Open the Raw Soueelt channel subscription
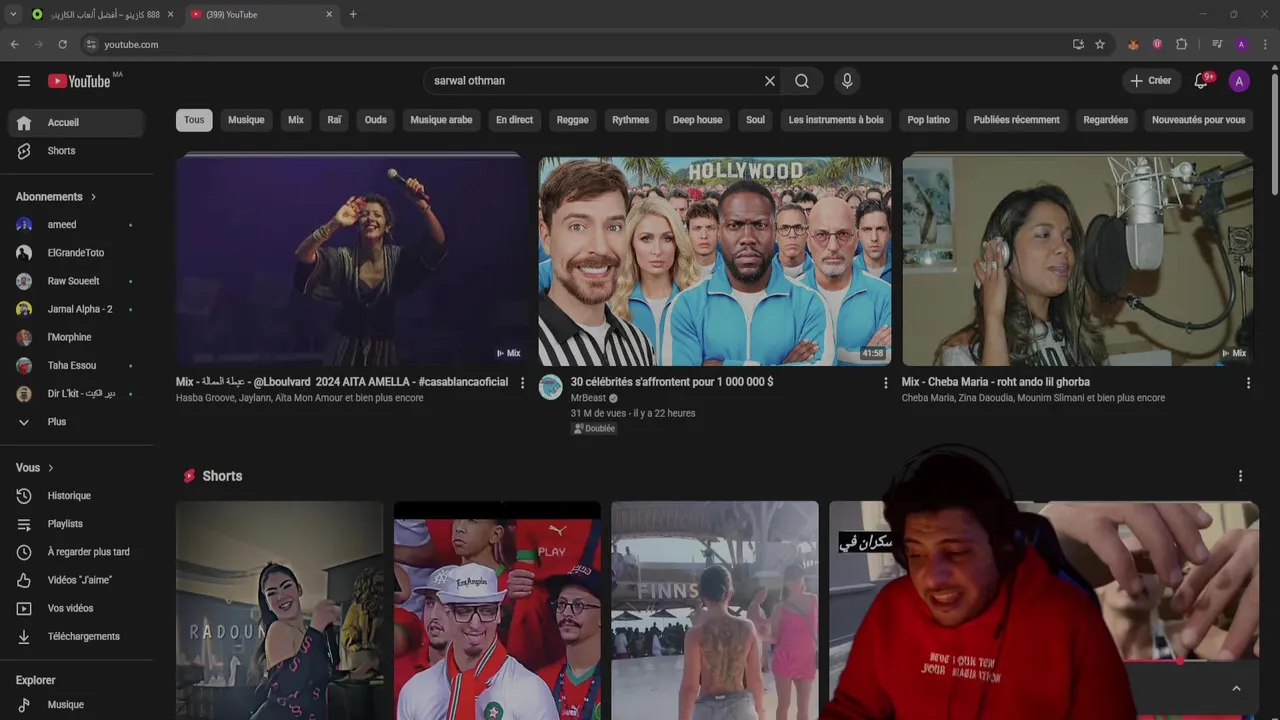 point(77,281)
